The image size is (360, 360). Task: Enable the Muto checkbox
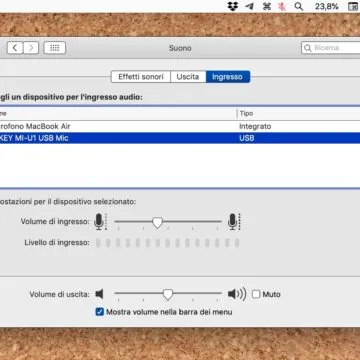click(256, 294)
